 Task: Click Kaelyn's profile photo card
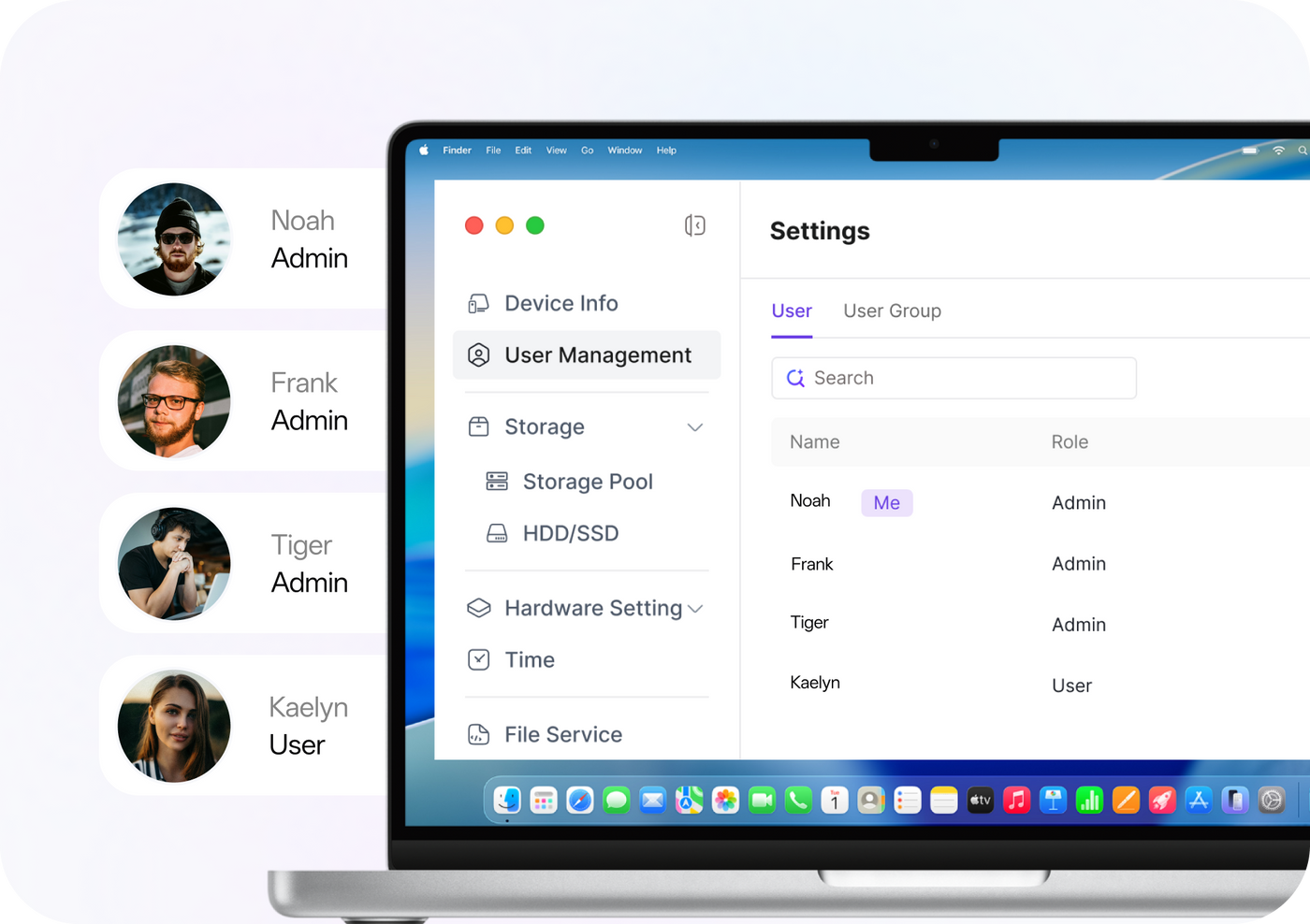pyautogui.click(x=174, y=726)
